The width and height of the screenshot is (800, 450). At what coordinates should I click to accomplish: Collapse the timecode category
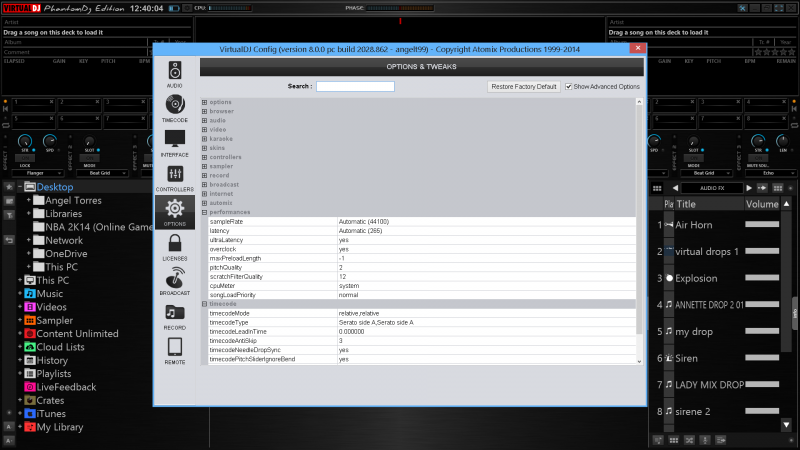[x=205, y=304]
